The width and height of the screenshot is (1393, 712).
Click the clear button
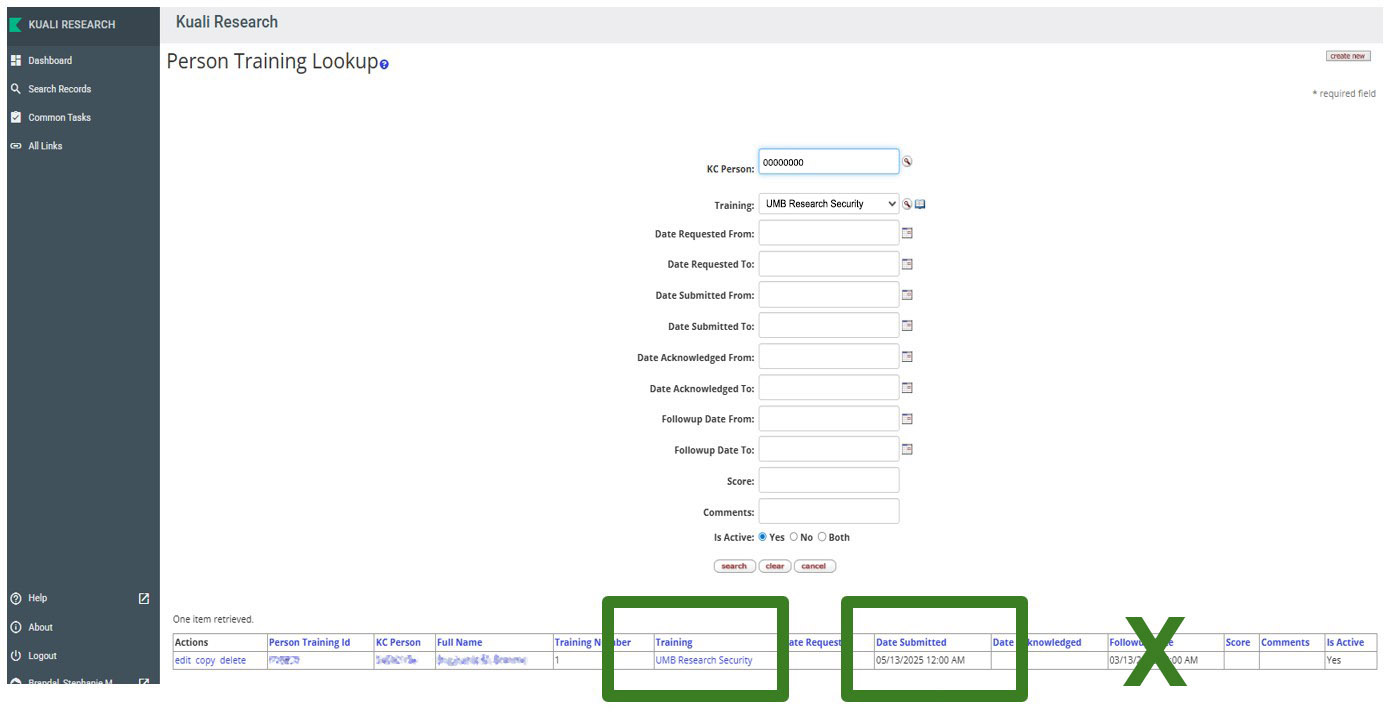pos(775,566)
